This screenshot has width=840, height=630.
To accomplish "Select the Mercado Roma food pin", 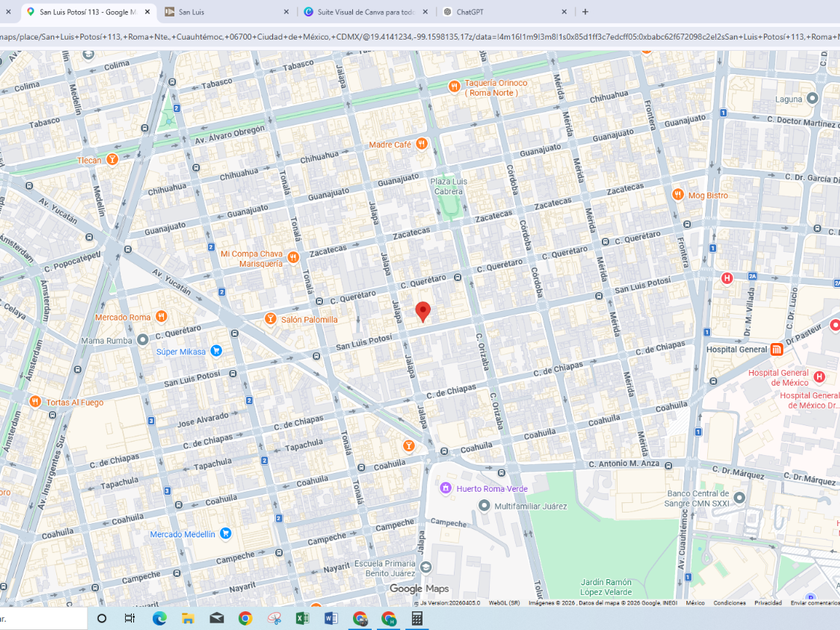I will click(x=161, y=317).
